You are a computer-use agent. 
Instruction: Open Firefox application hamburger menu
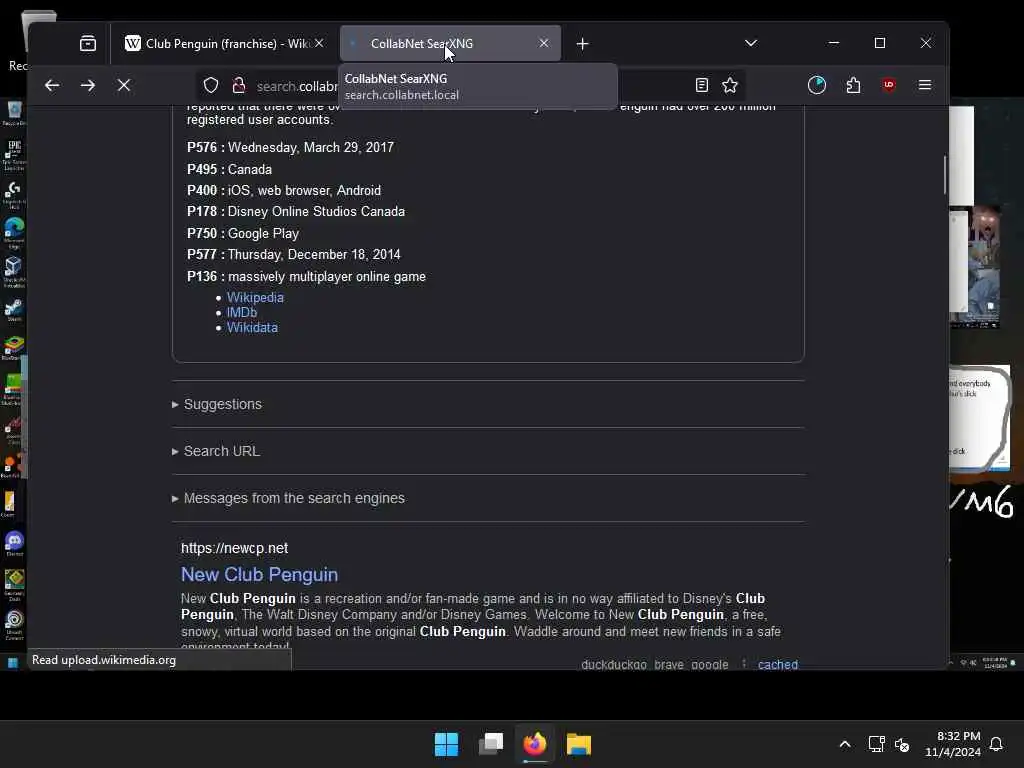click(925, 85)
